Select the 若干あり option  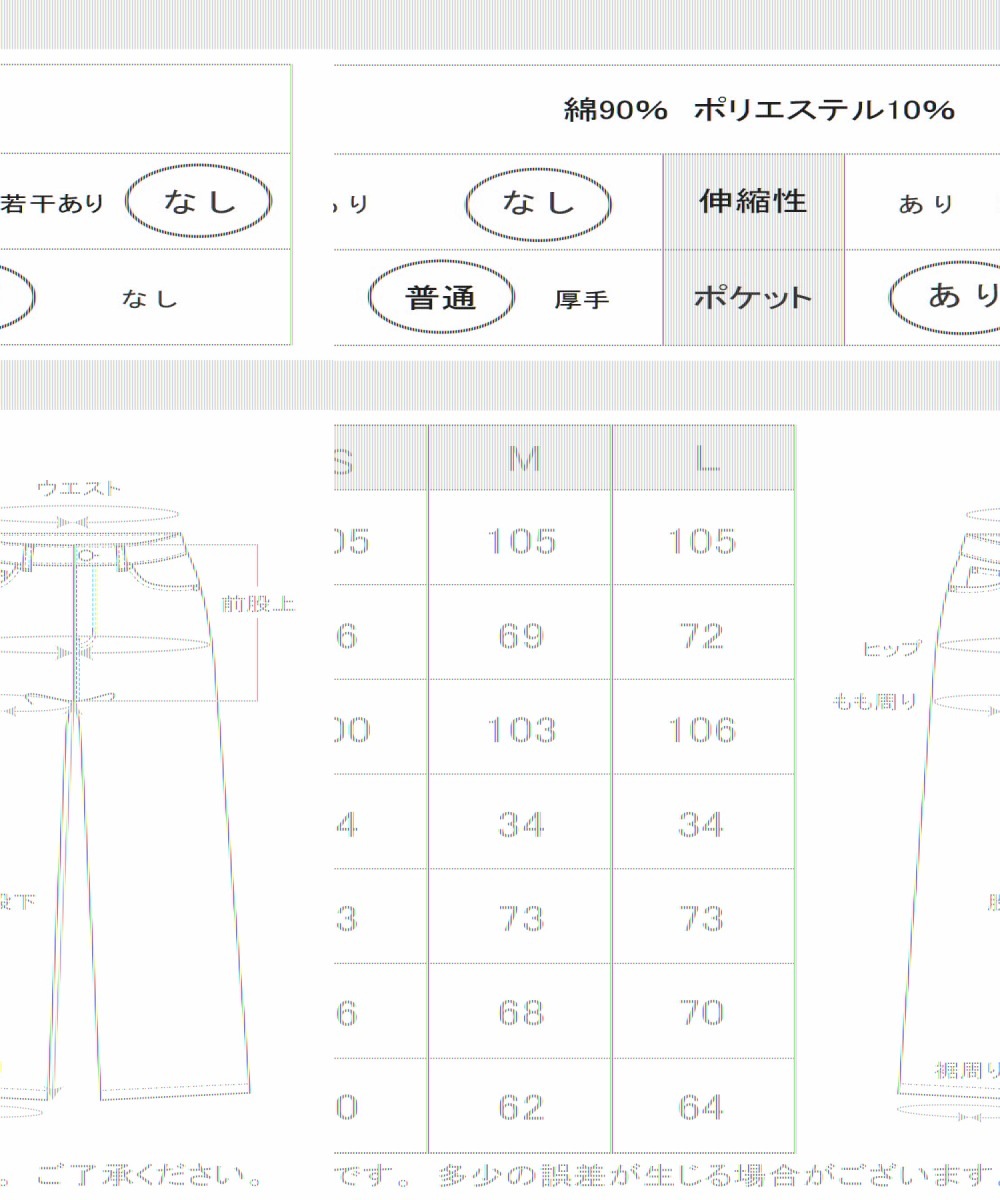pyautogui.click(x=54, y=204)
